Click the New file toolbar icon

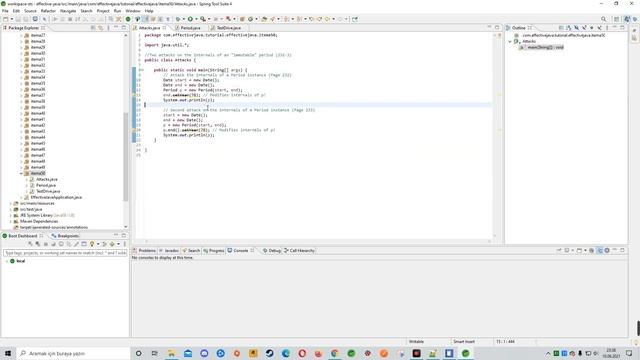[5, 19]
